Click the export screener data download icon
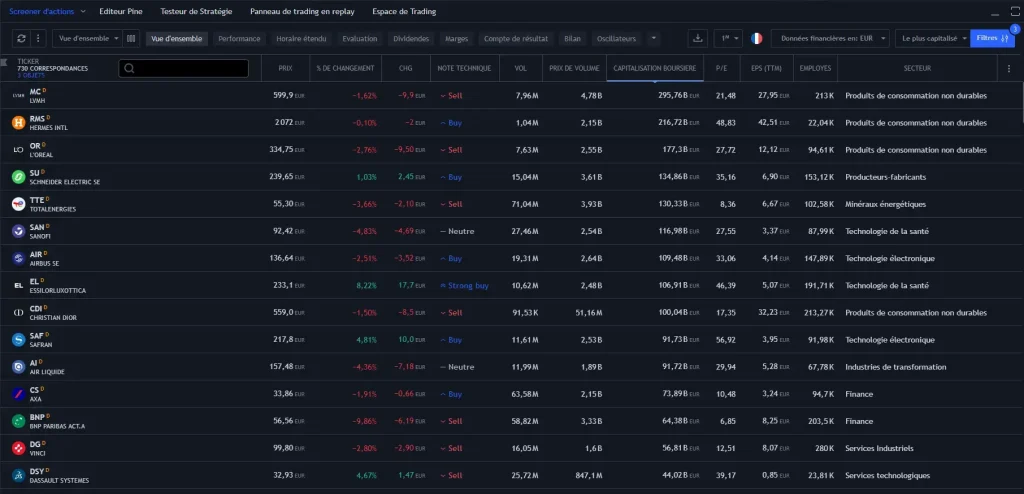Viewport: 1024px width, 494px height. 697,39
